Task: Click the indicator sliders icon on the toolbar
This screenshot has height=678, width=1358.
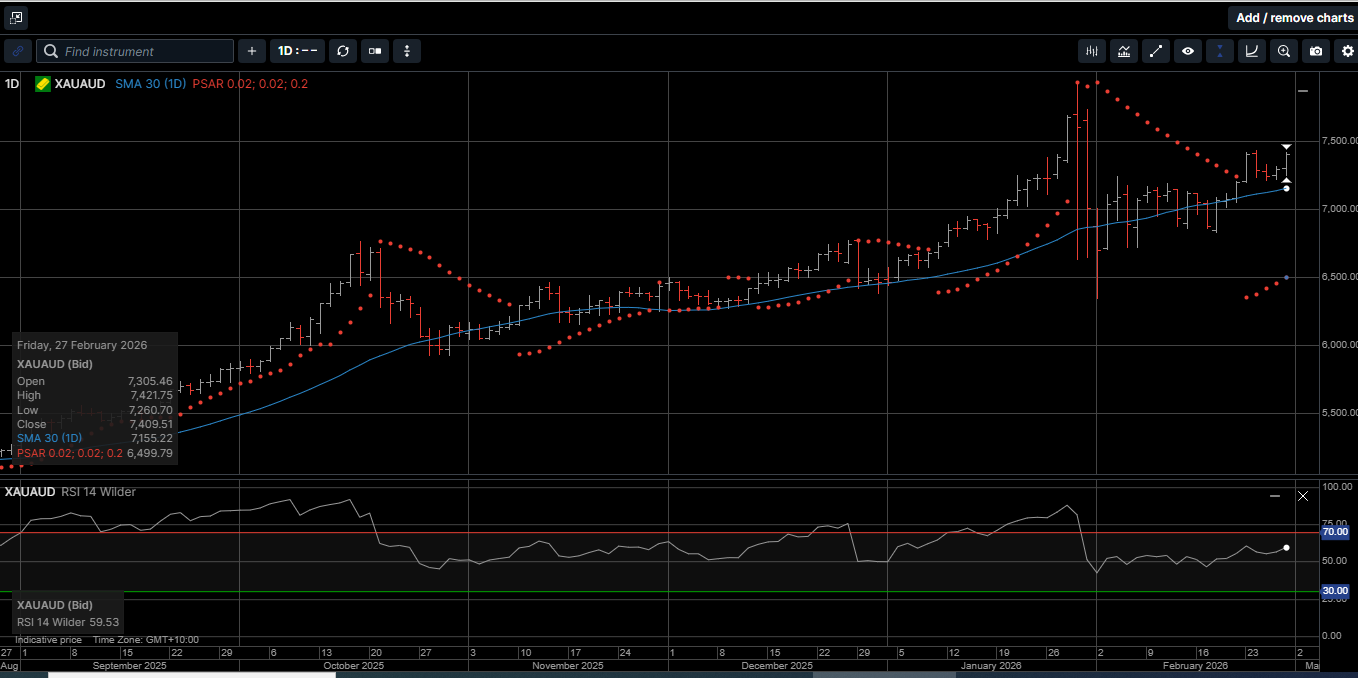Action: click(x=1091, y=51)
